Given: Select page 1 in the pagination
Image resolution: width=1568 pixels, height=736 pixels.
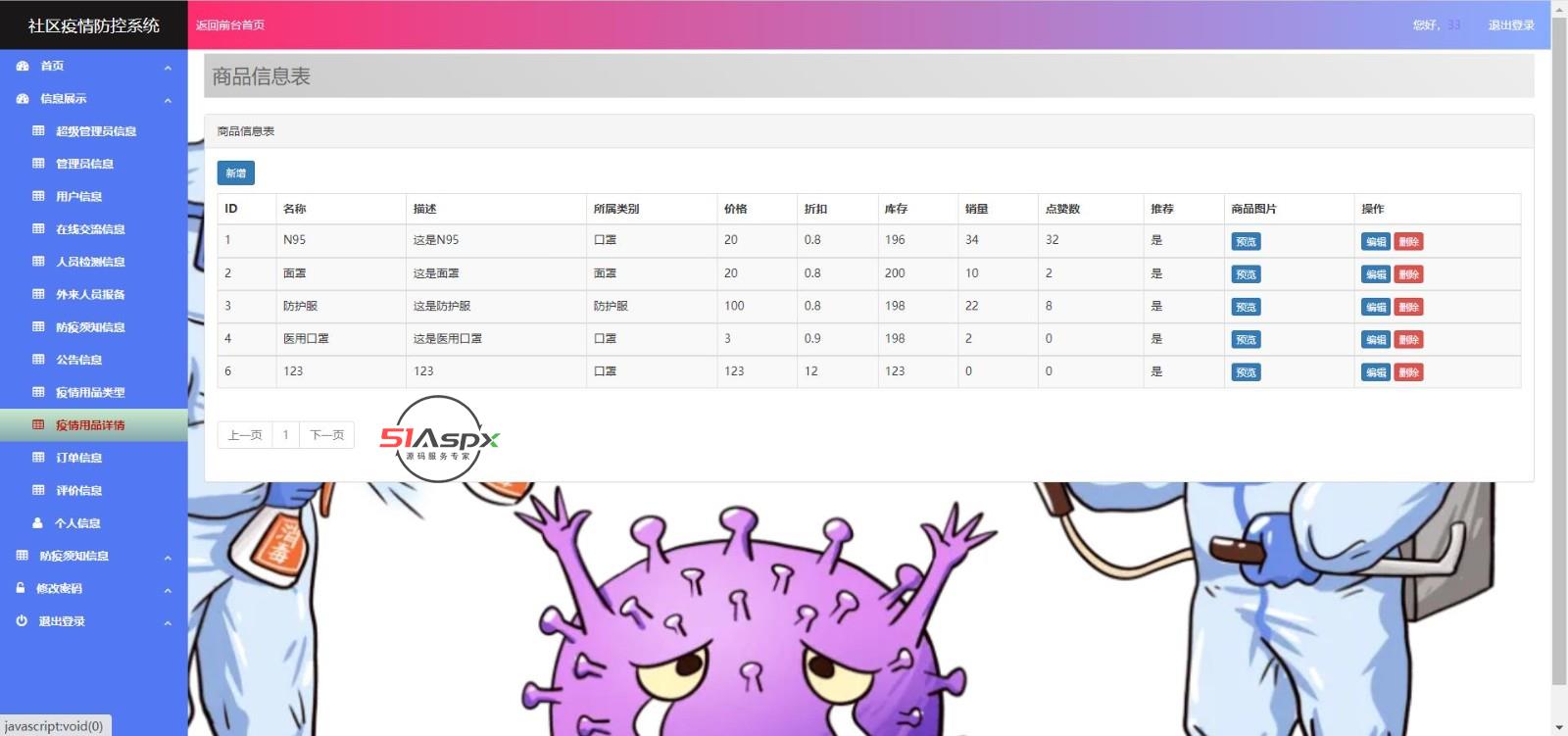Looking at the screenshot, I should point(285,435).
